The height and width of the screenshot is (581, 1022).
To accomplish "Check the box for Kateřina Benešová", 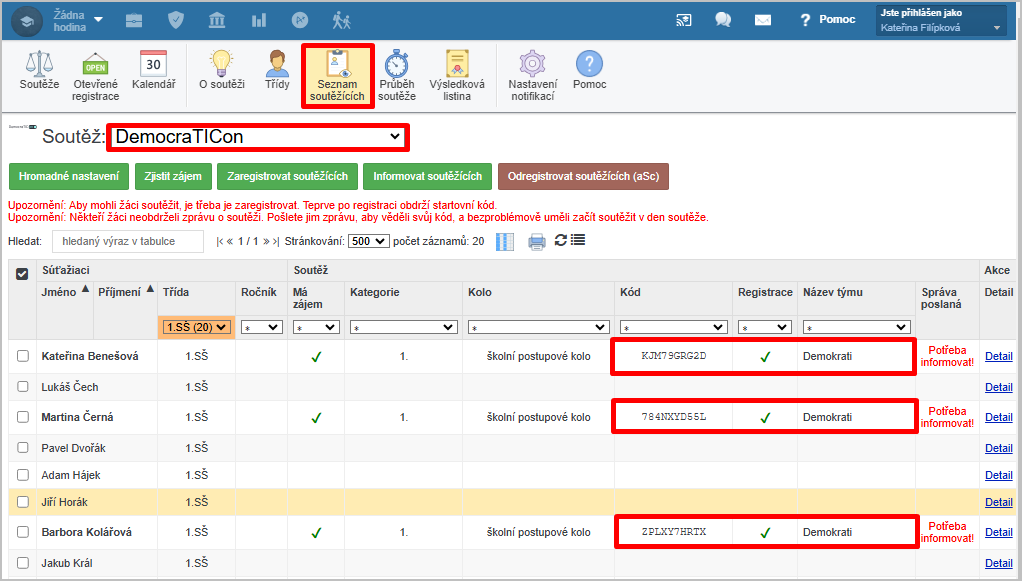I will click(x=23, y=356).
